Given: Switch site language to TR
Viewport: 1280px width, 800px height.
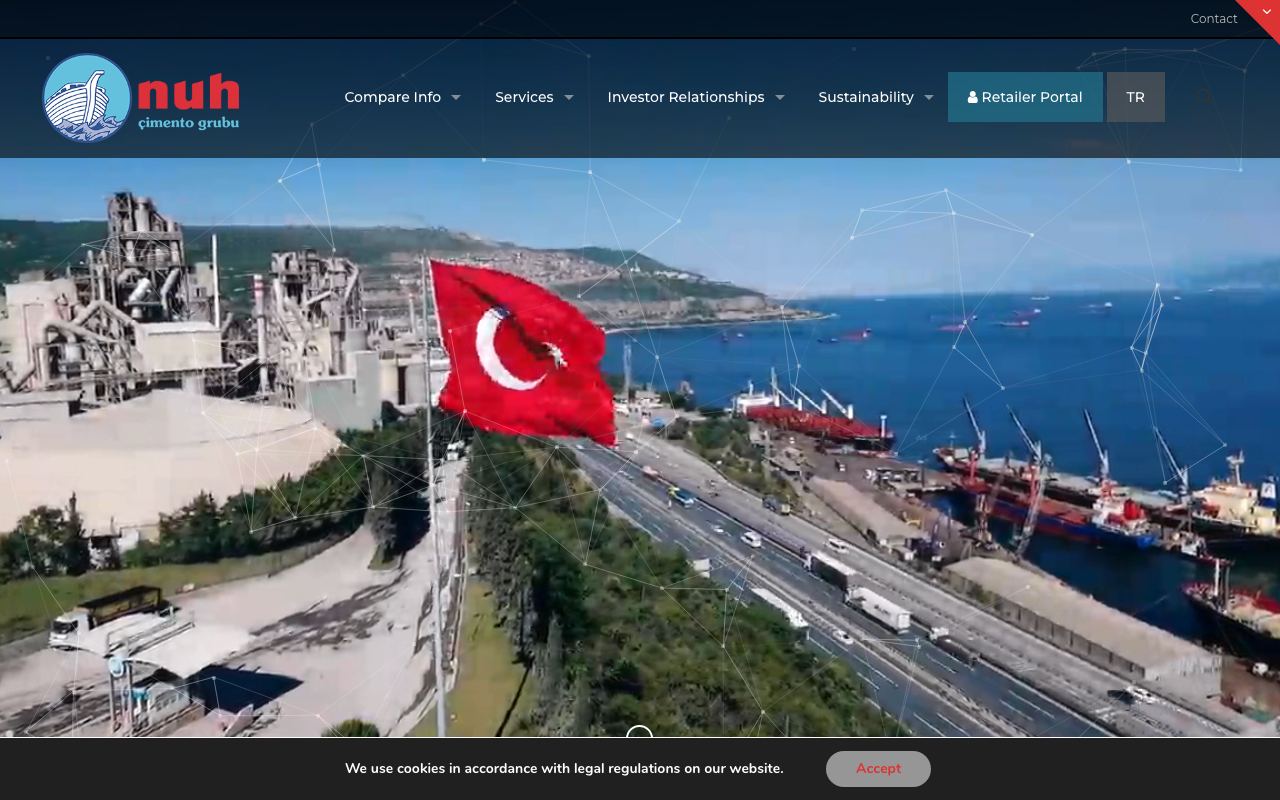Looking at the screenshot, I should tap(1136, 97).
